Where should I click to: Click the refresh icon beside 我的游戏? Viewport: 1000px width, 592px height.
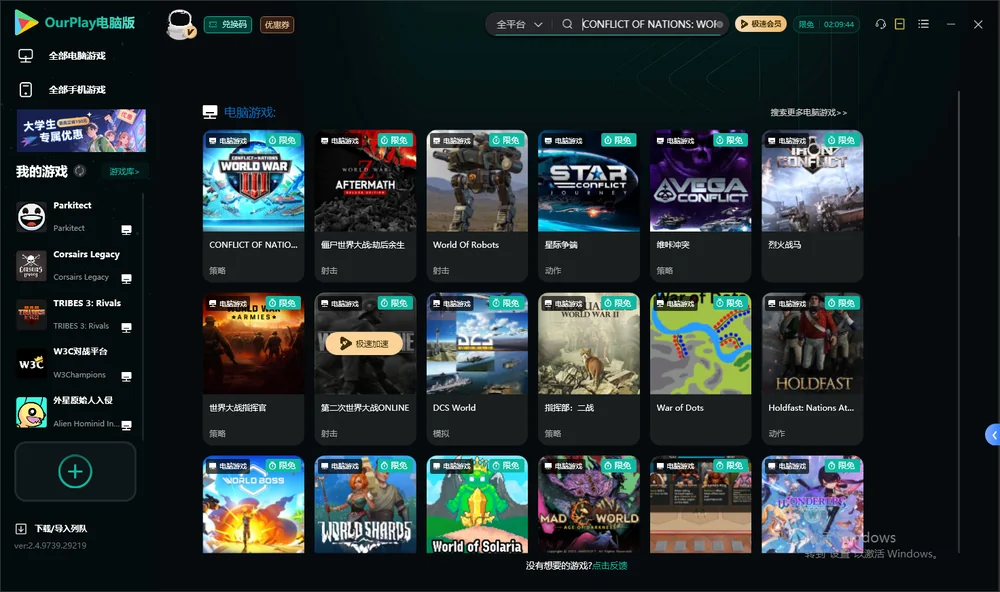[x=80, y=171]
